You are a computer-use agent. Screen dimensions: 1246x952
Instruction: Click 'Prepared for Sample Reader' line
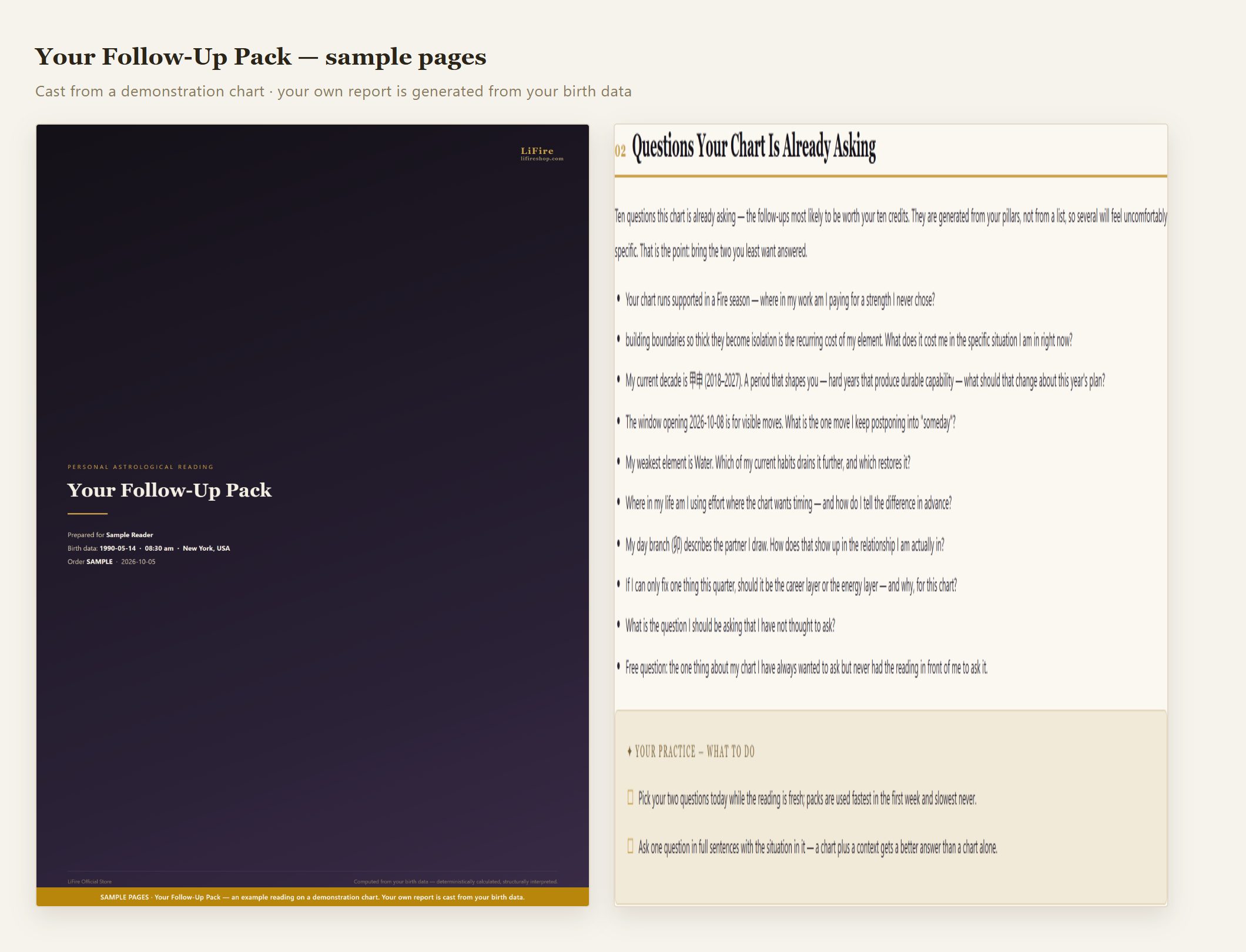[x=110, y=535]
